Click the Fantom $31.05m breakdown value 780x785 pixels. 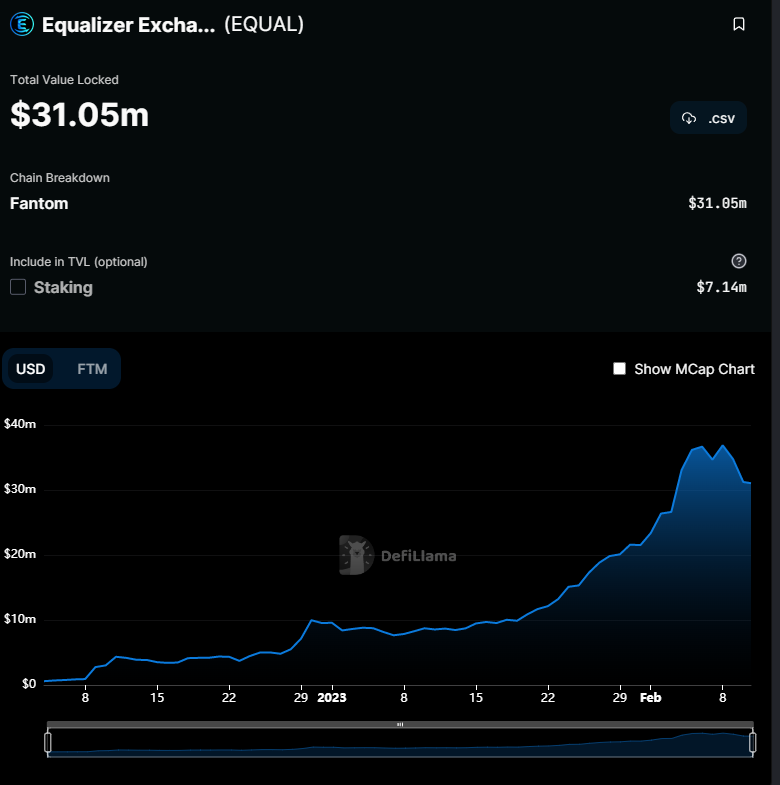pyautogui.click(x=717, y=203)
